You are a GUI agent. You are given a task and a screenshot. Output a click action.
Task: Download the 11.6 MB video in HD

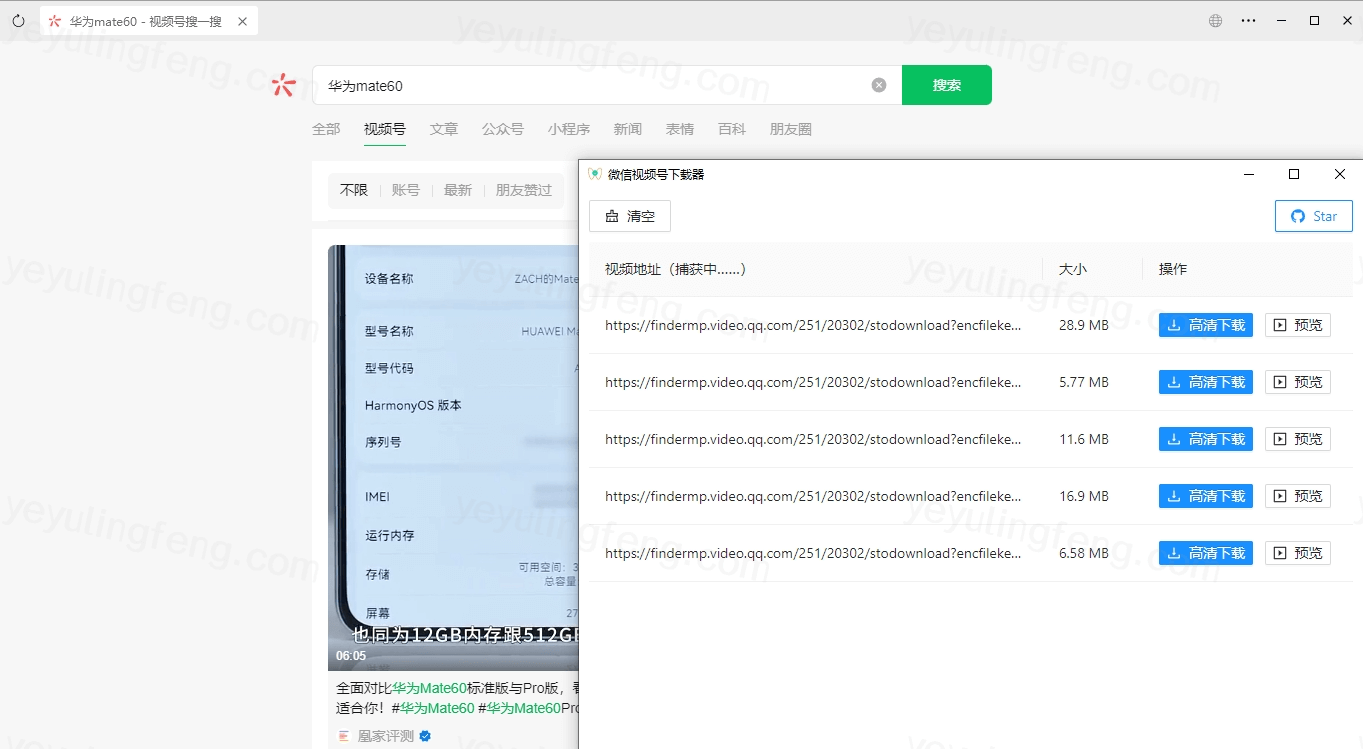[1206, 439]
